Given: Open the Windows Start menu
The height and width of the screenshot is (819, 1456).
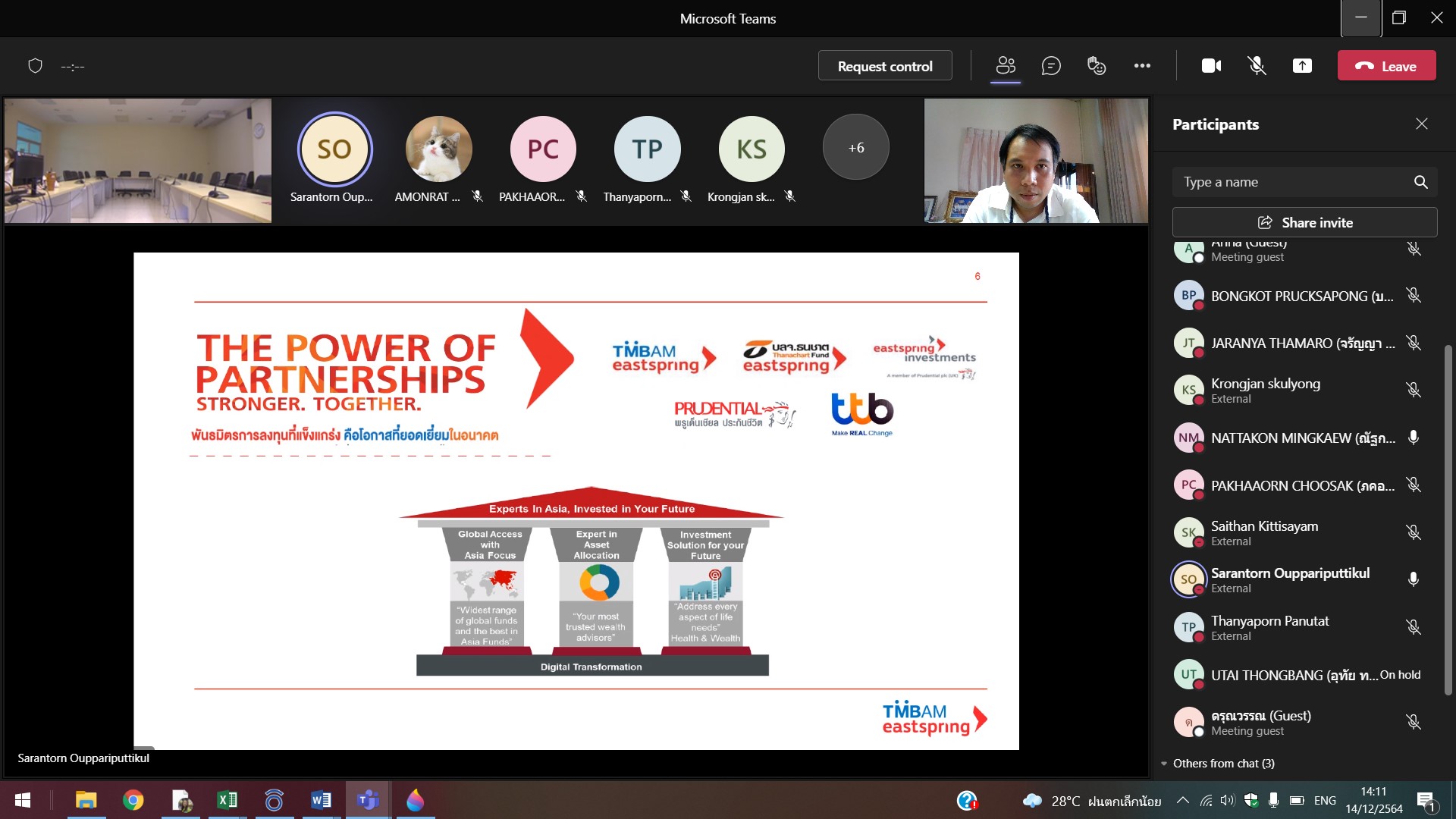Looking at the screenshot, I should click(x=23, y=800).
